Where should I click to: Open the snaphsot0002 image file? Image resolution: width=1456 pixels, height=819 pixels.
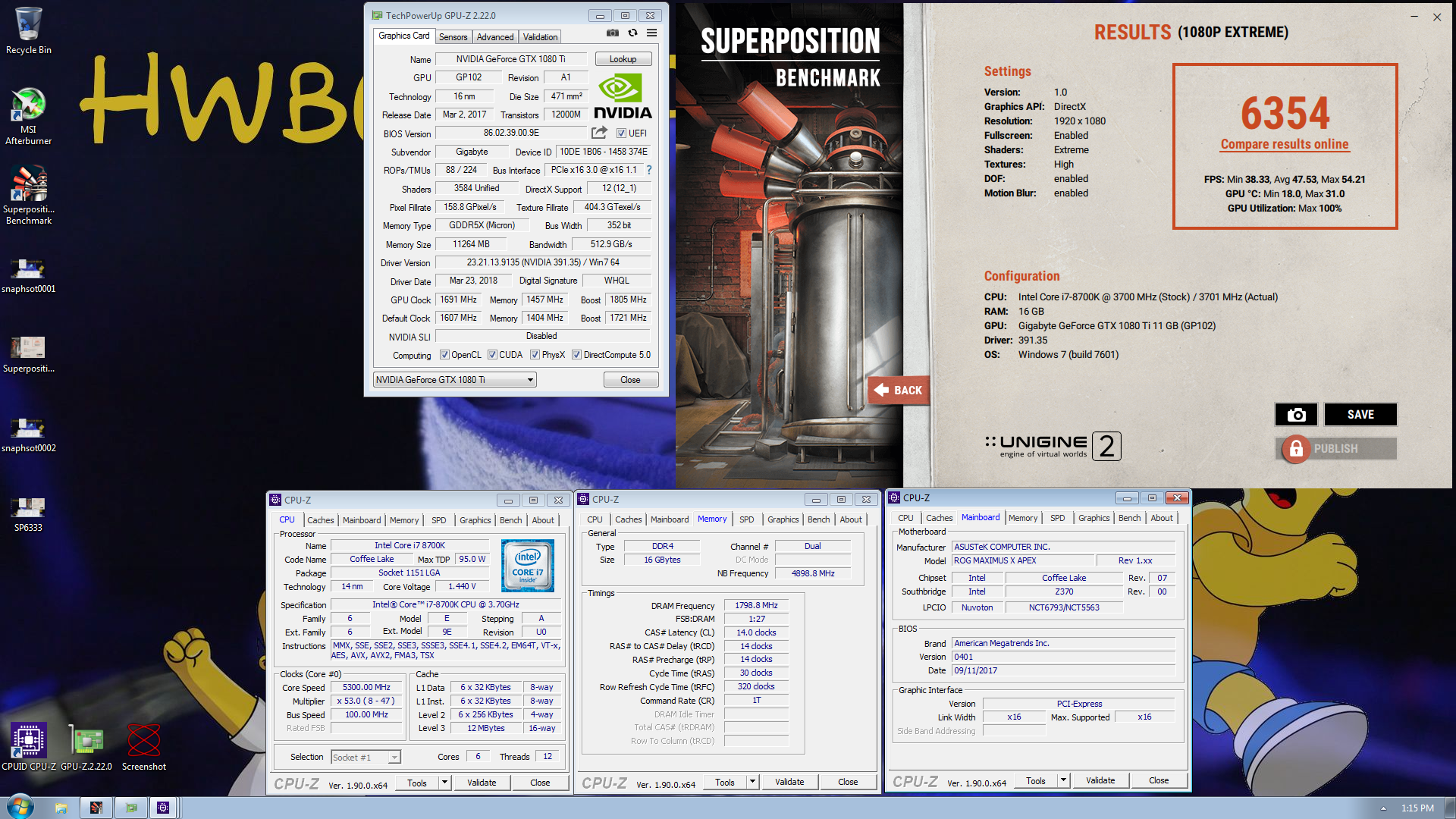[28, 435]
